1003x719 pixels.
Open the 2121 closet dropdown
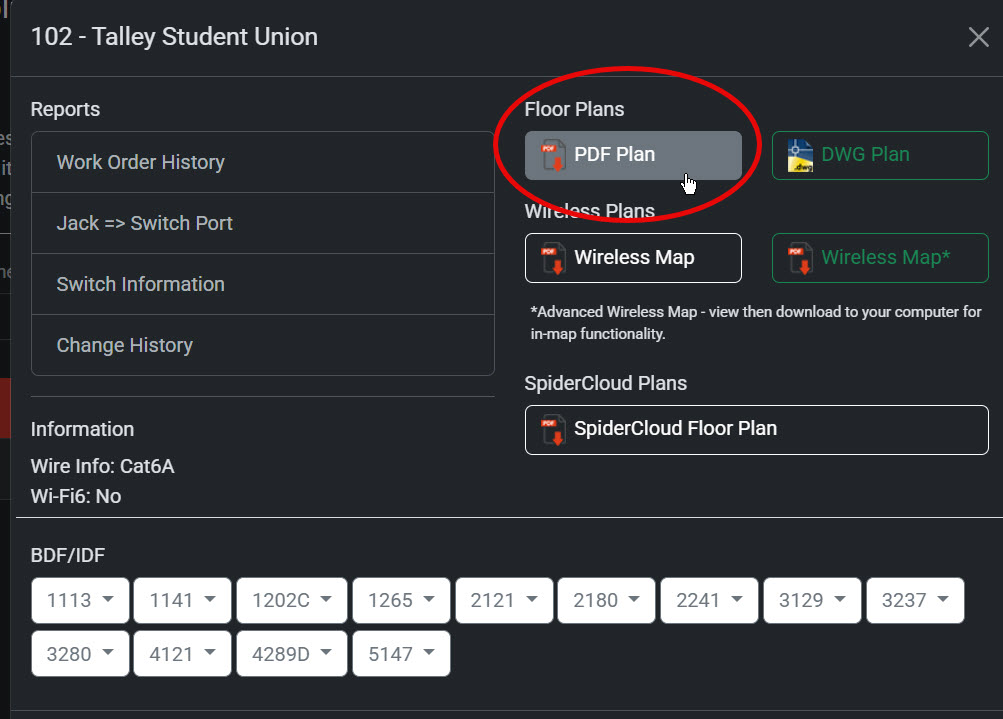pyautogui.click(x=504, y=600)
